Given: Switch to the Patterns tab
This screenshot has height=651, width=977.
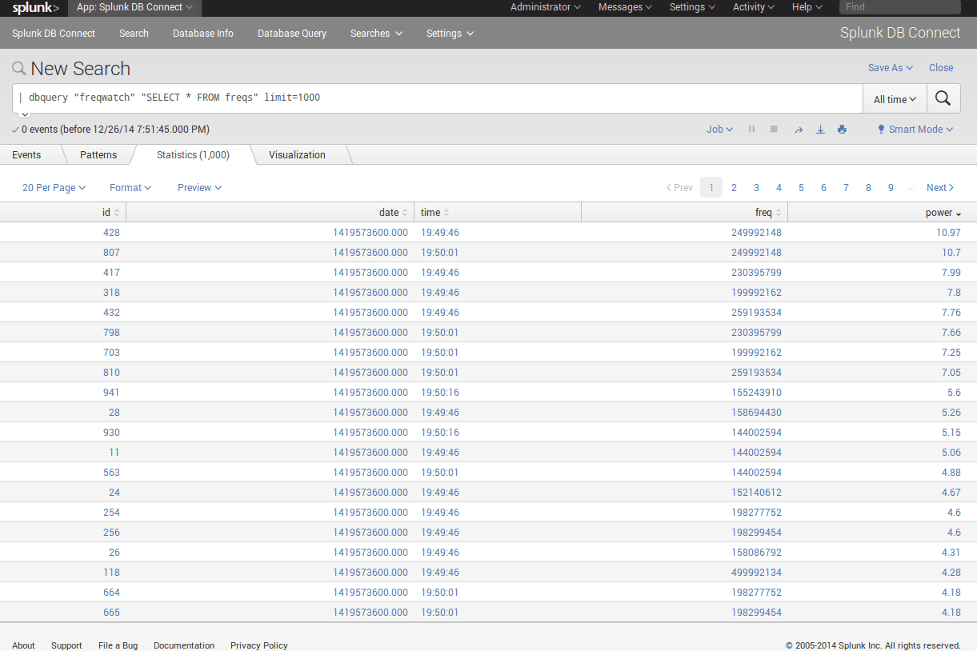Looking at the screenshot, I should pos(98,154).
